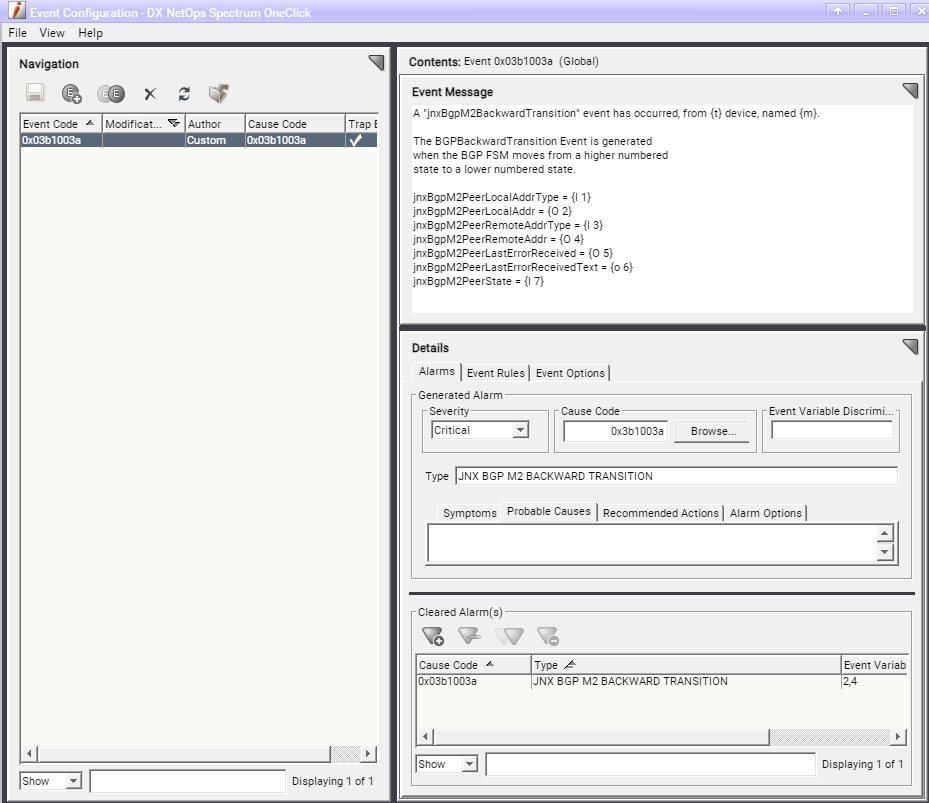
Task: Sort Navigation table by Author column
Action: [x=215, y=123]
